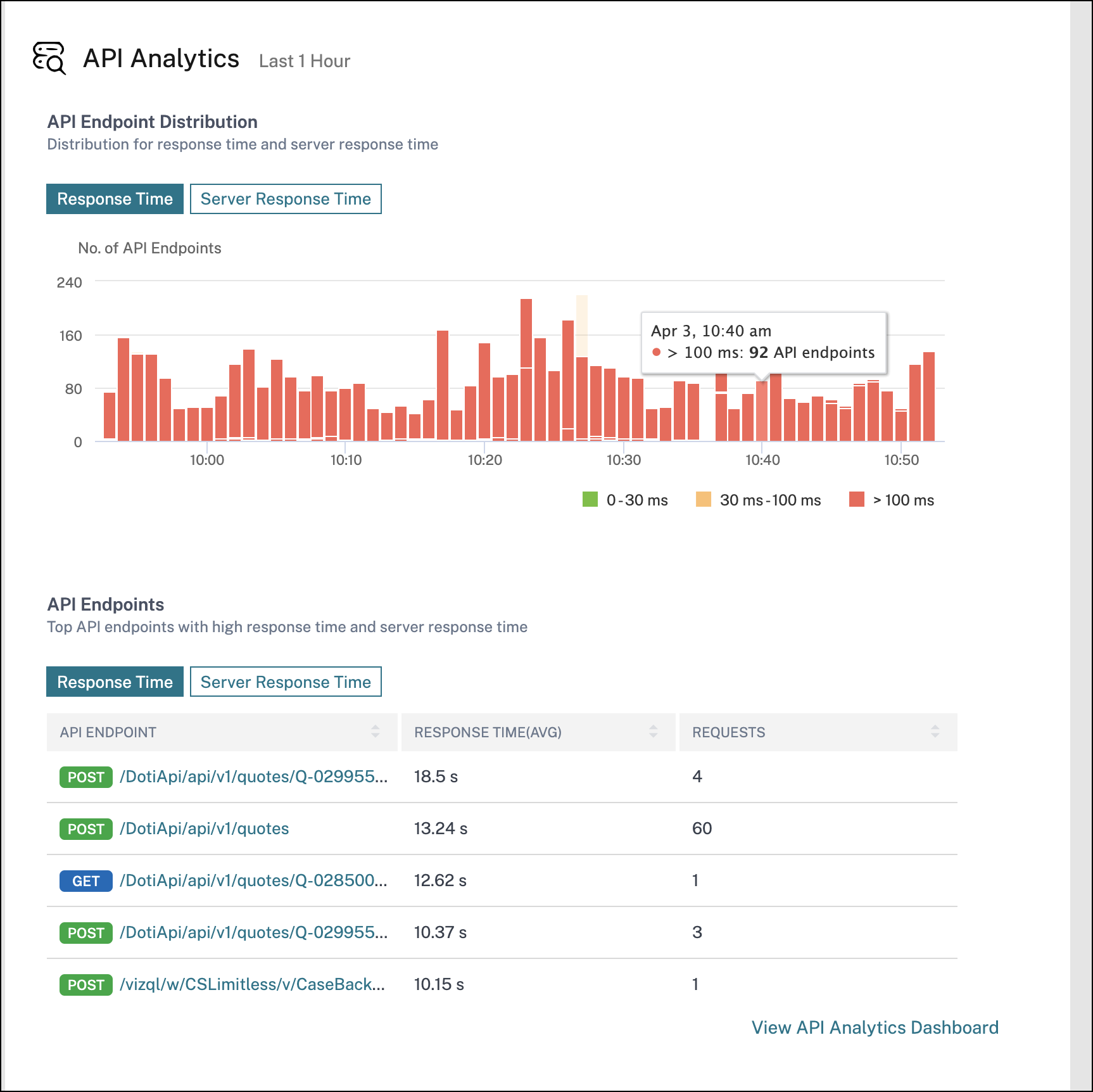Click the 18.5 s response time value

(x=436, y=777)
